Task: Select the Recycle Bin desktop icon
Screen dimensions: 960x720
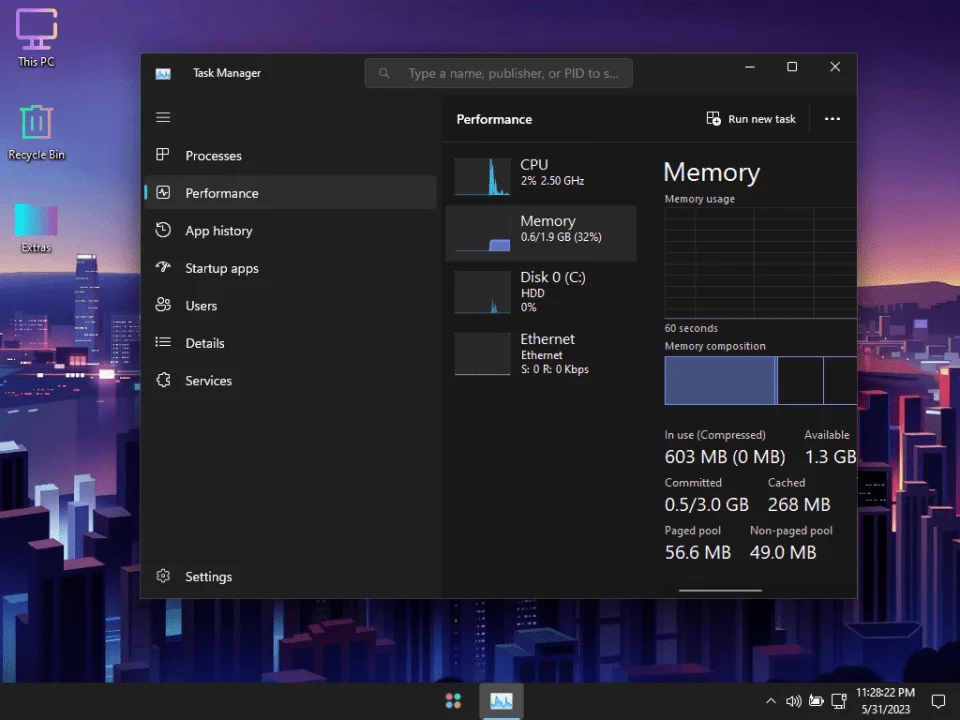Action: 36,132
